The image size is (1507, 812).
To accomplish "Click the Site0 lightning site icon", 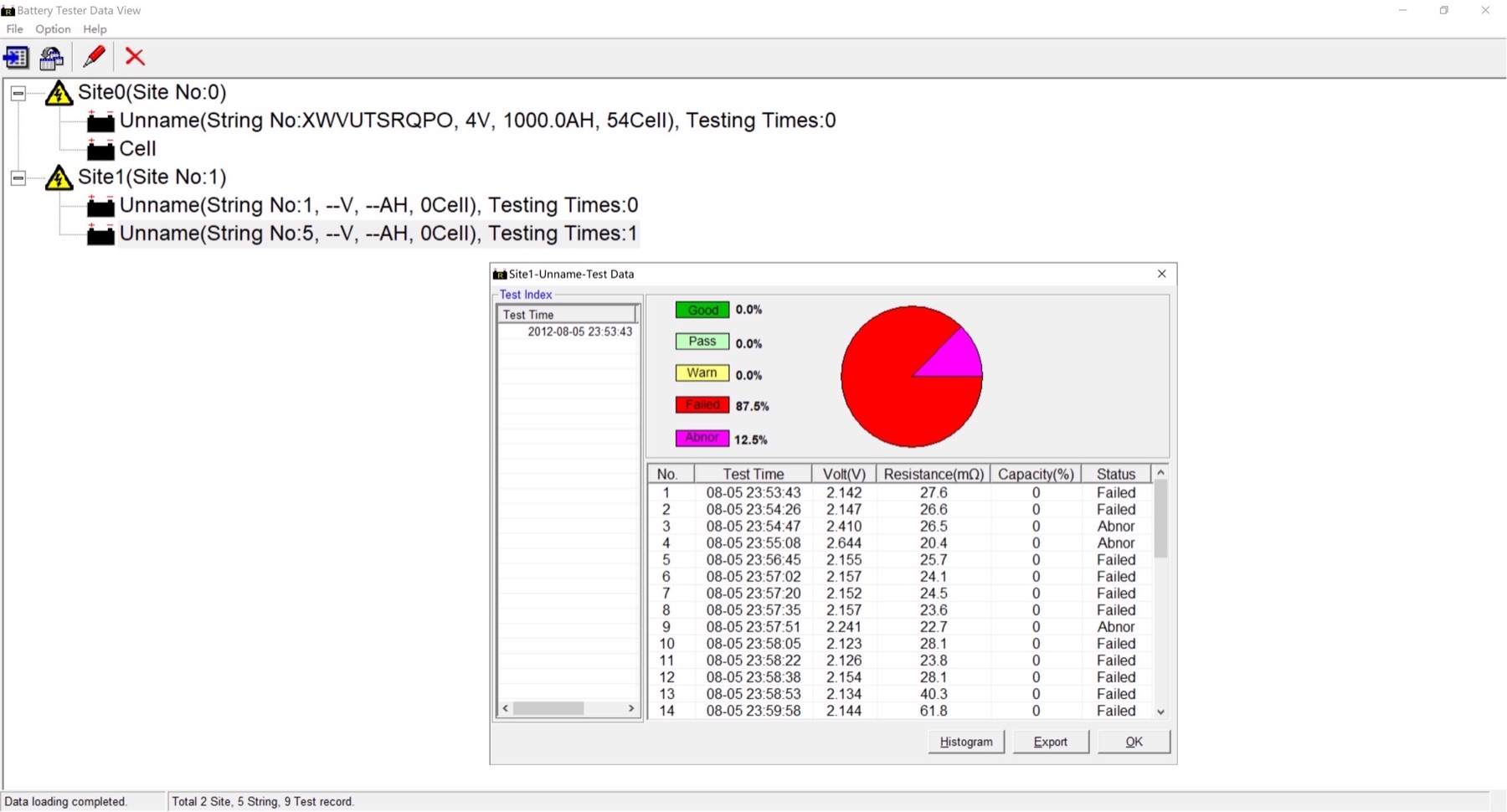I will pos(57,93).
